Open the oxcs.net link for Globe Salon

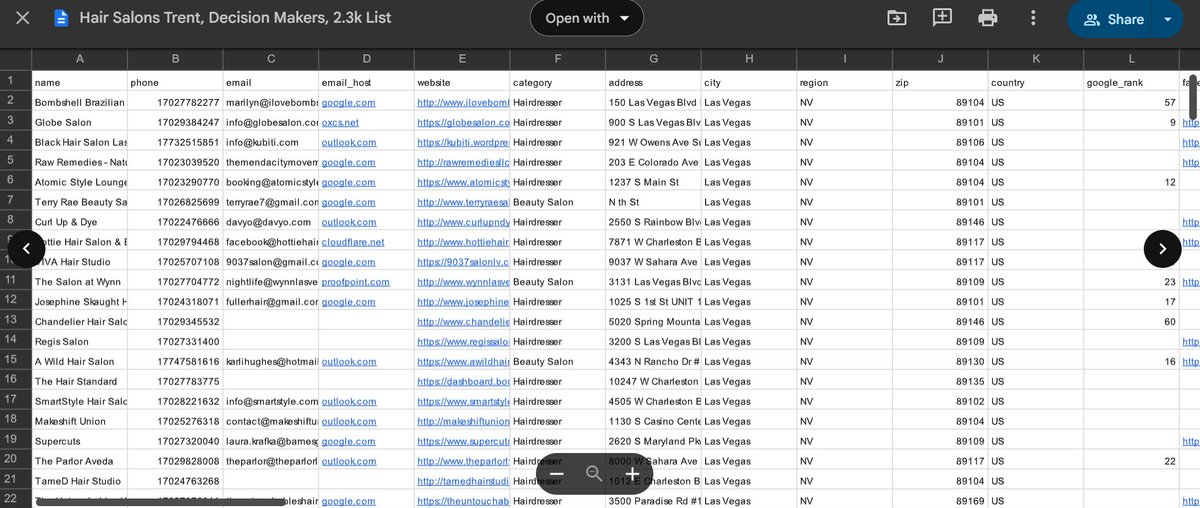click(340, 122)
